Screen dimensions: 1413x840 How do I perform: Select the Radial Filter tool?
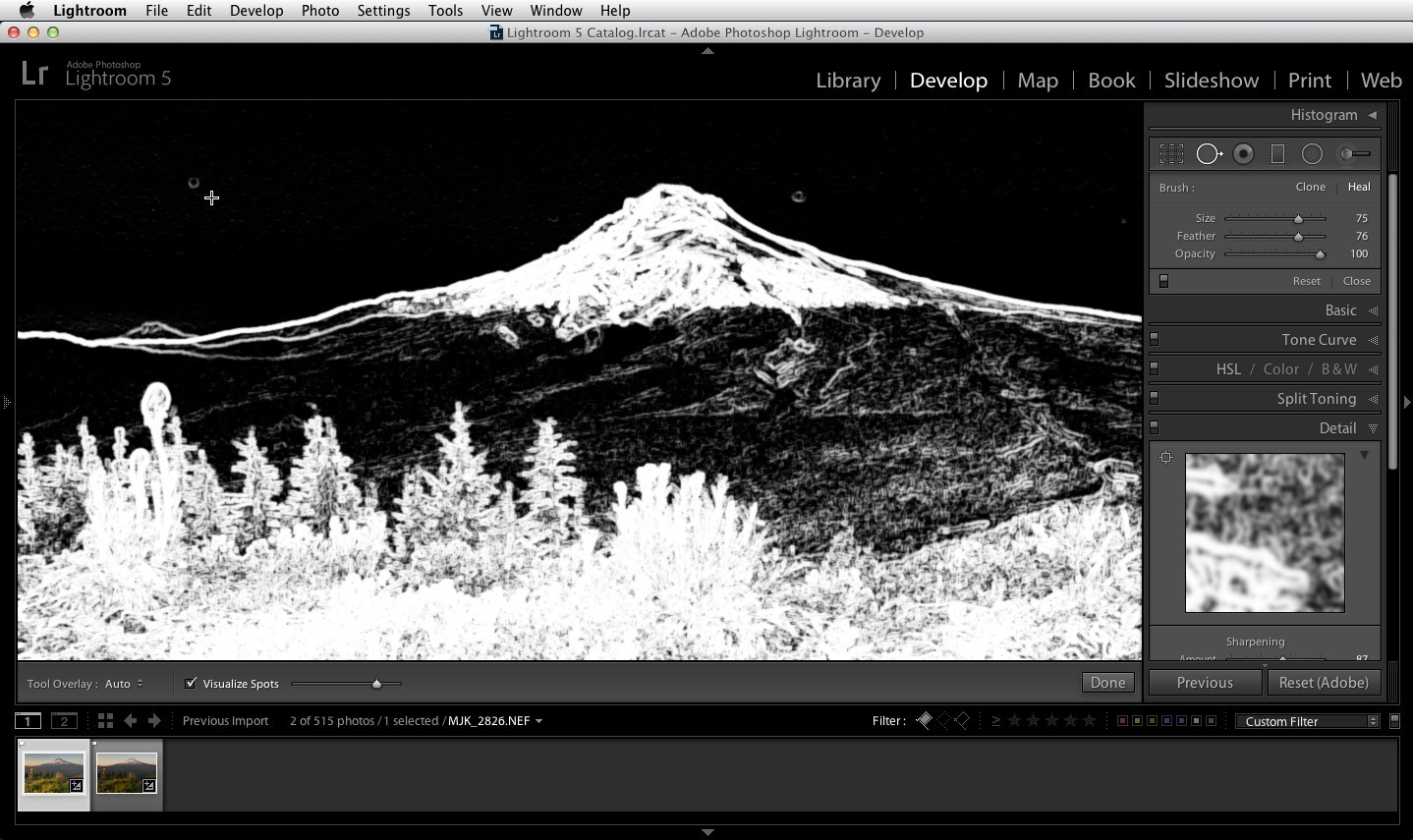(x=1312, y=154)
